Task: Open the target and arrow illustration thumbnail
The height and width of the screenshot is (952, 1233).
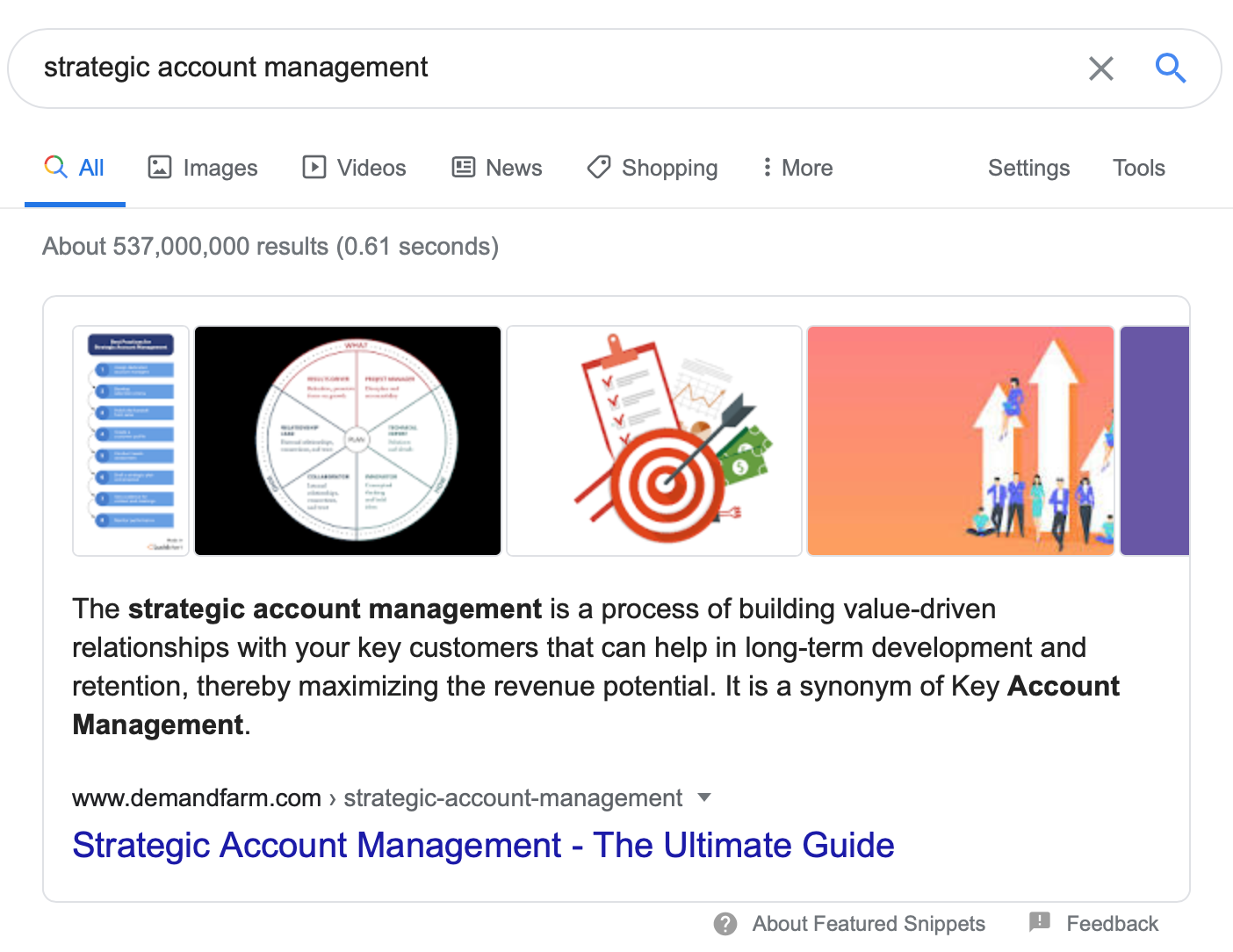Action: point(654,441)
